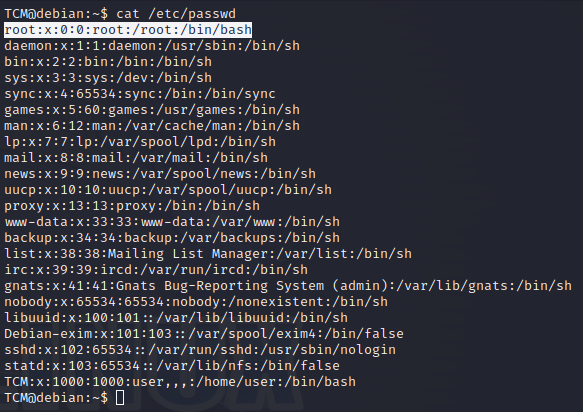Click the uucp user entry line
This screenshot has width=583, height=412.
pyautogui.click(x=168, y=190)
